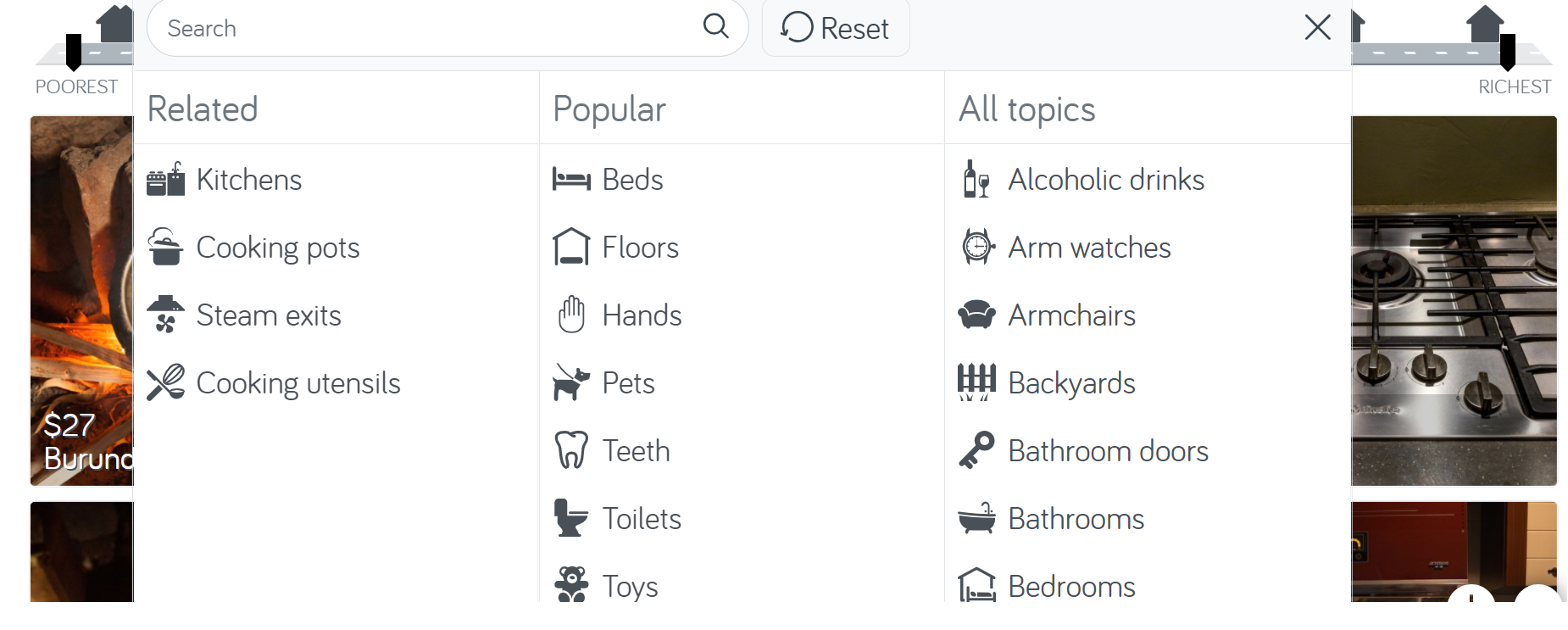The image size is (1568, 630).
Task: Click the Cooking utensils icon
Action: click(165, 382)
